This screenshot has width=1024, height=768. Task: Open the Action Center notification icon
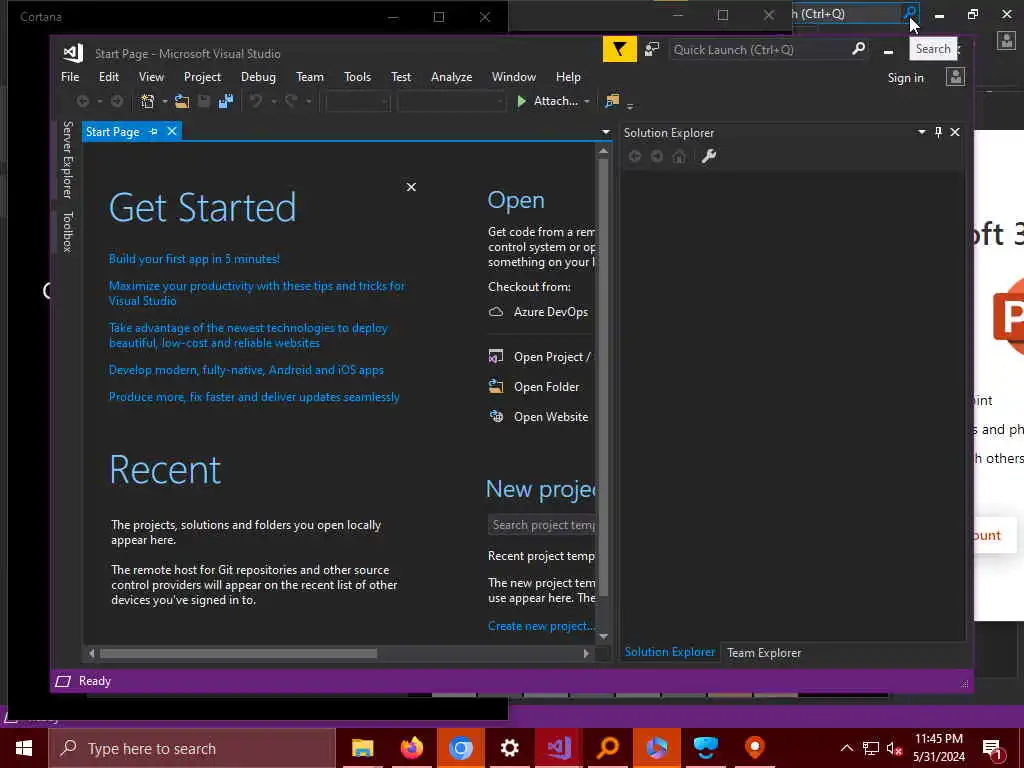992,749
